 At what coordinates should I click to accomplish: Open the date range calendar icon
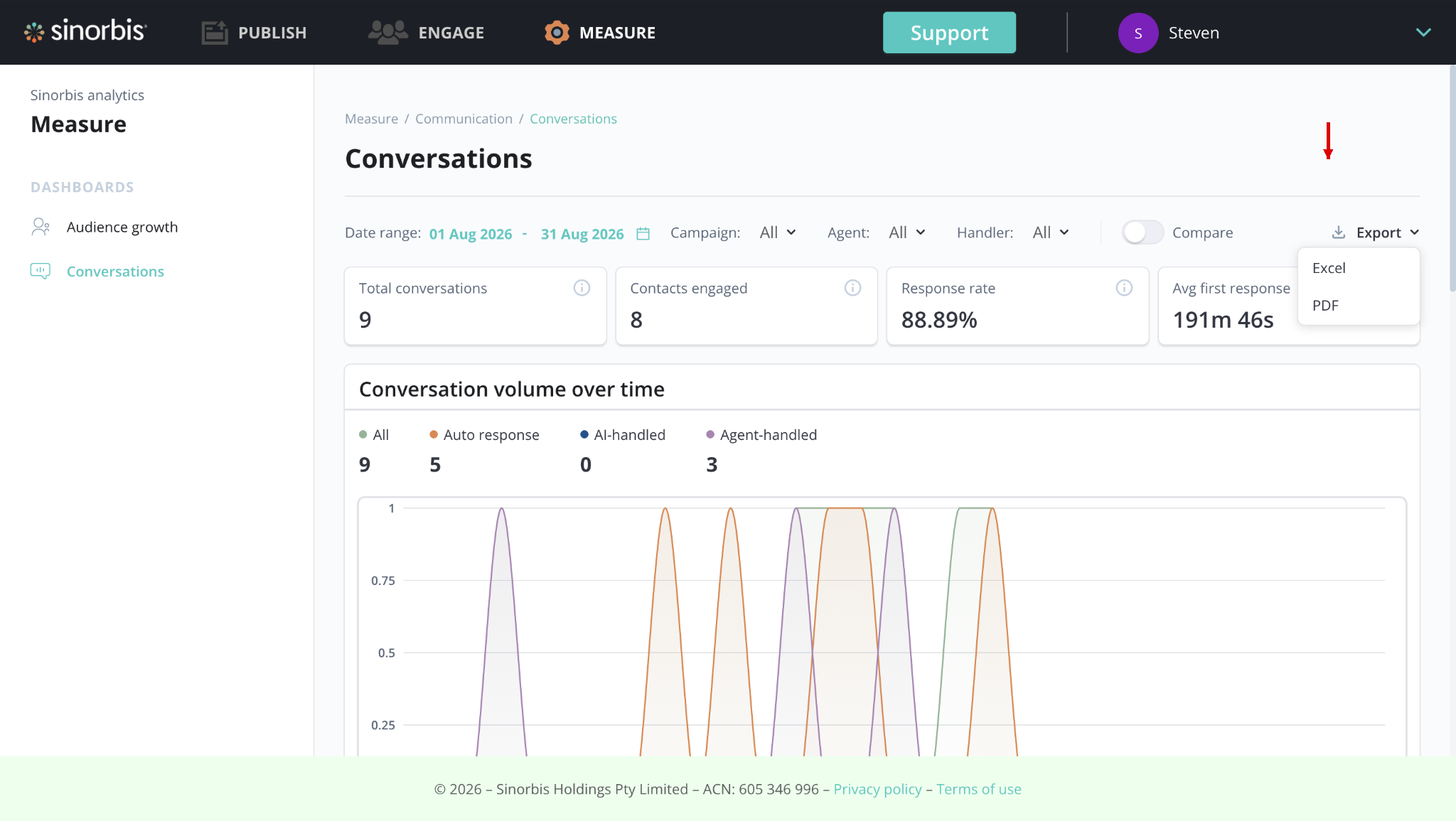643,233
